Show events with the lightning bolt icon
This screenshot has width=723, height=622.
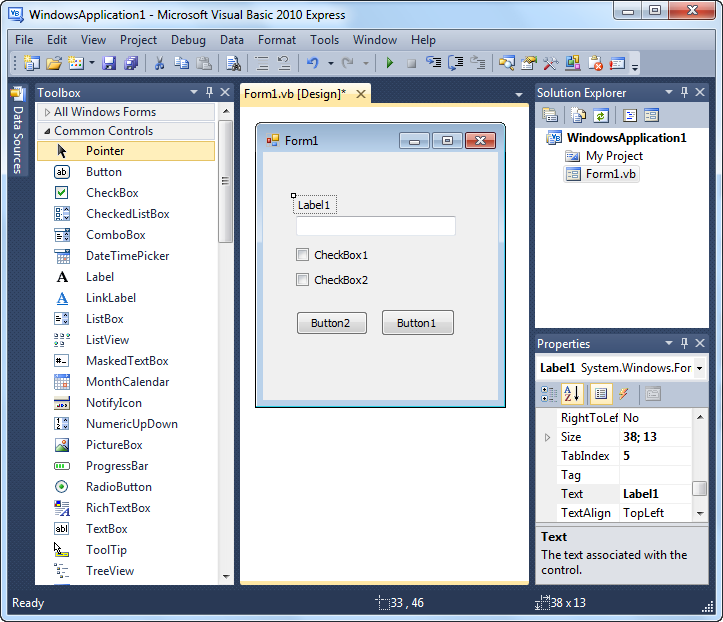623,394
